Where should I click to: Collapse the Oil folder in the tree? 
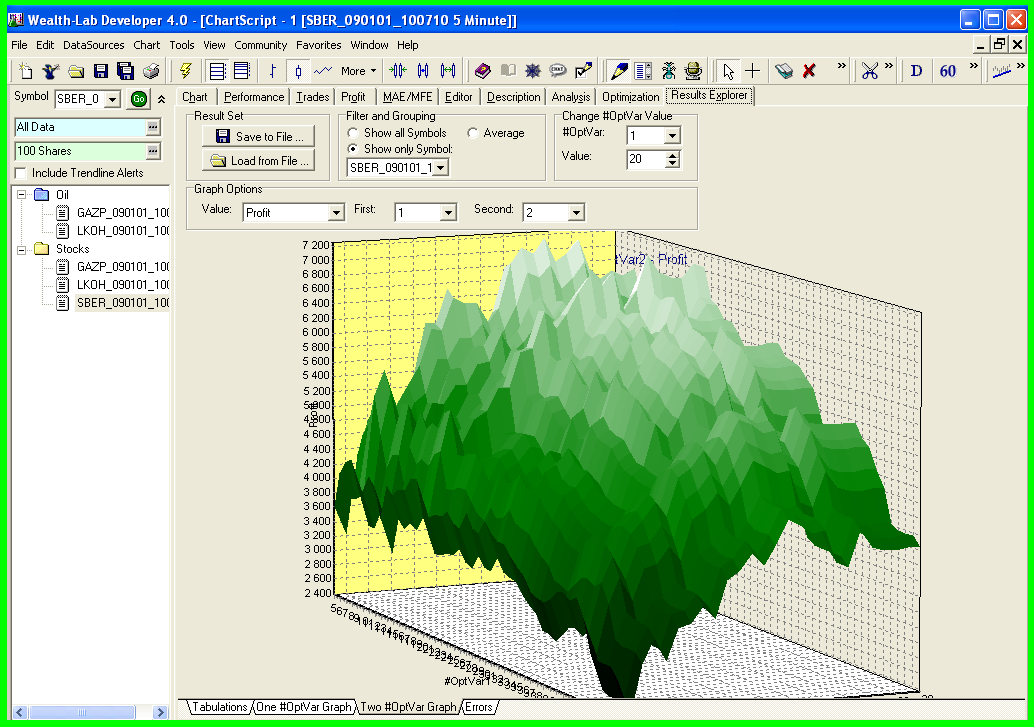tap(21, 194)
